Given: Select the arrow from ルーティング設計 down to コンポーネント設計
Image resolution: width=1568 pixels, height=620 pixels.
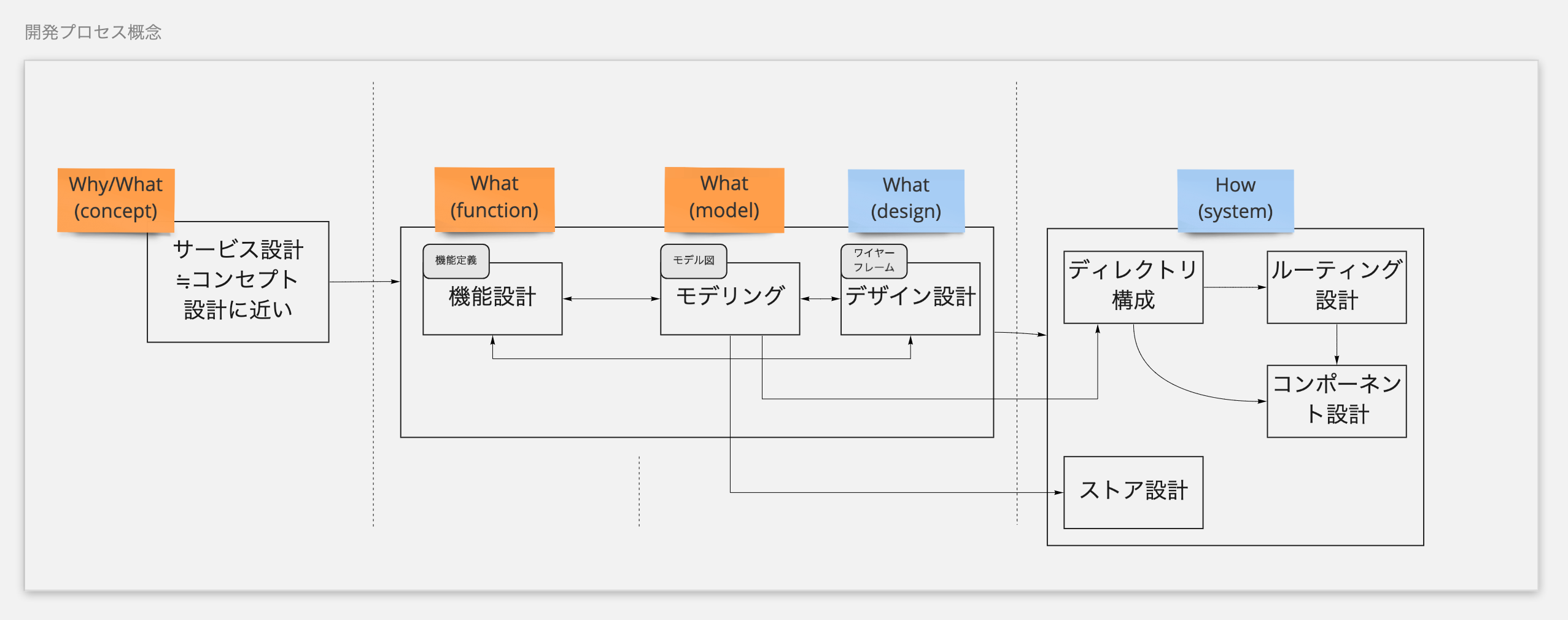Looking at the screenshot, I should [x=1337, y=344].
